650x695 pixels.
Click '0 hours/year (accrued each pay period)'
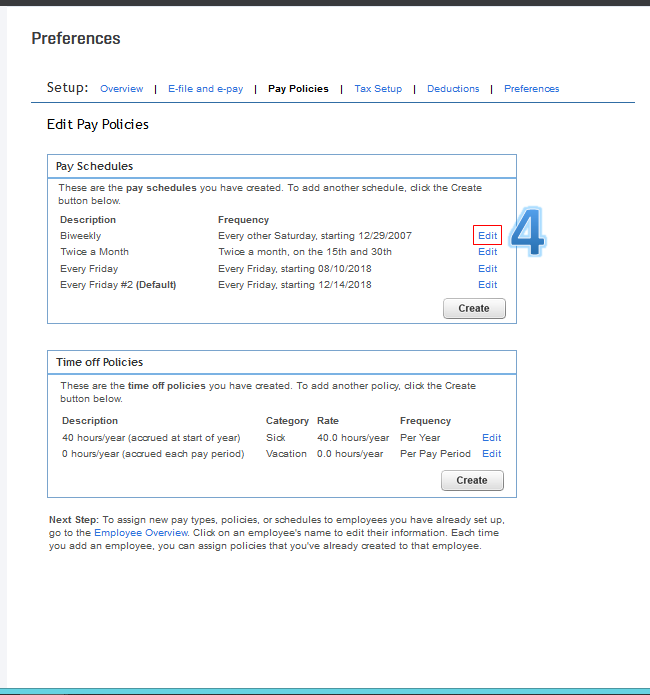(x=153, y=453)
